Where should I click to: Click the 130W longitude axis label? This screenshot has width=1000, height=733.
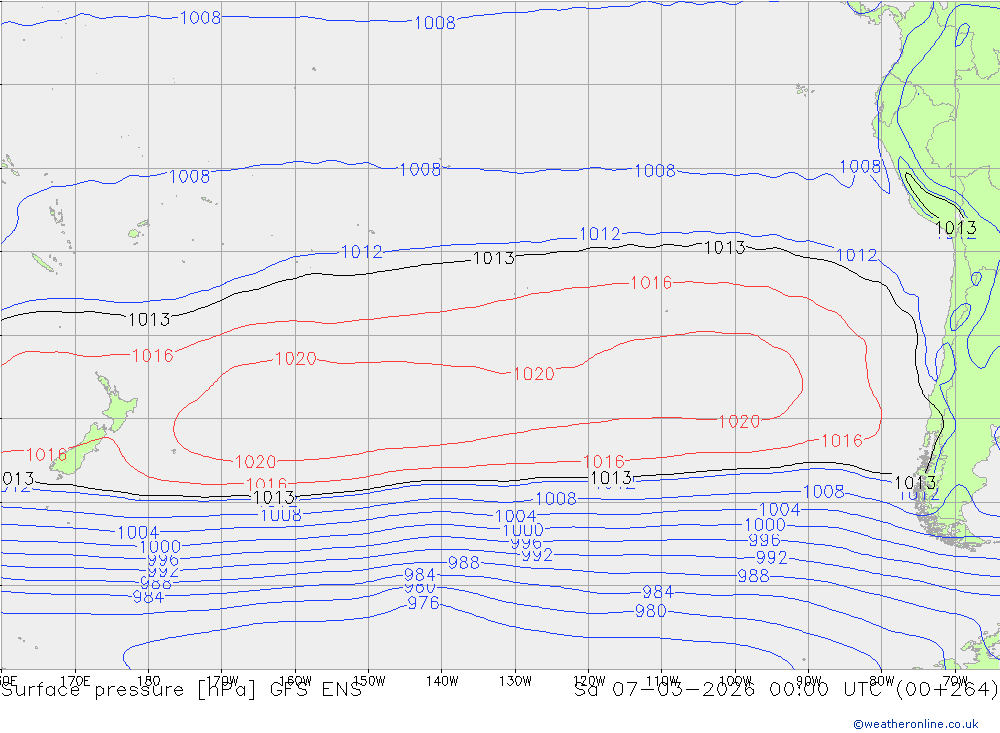[515, 681]
